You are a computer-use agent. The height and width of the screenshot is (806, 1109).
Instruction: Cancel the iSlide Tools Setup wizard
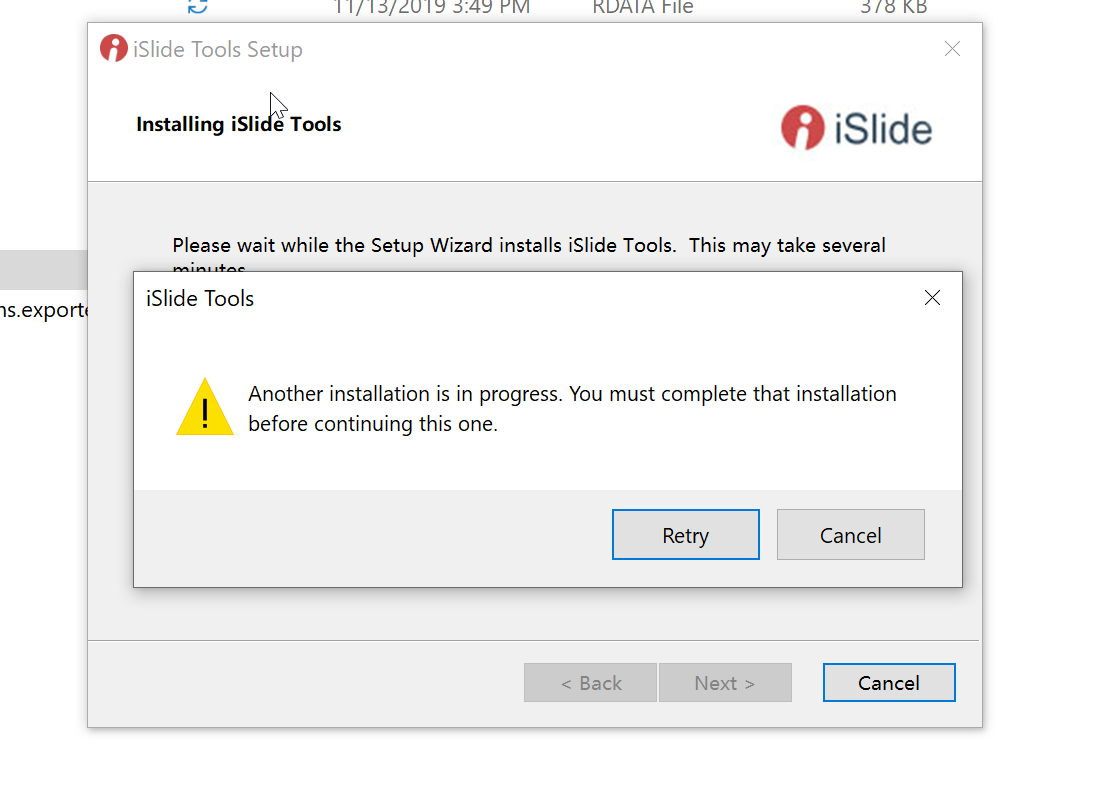[x=889, y=682]
